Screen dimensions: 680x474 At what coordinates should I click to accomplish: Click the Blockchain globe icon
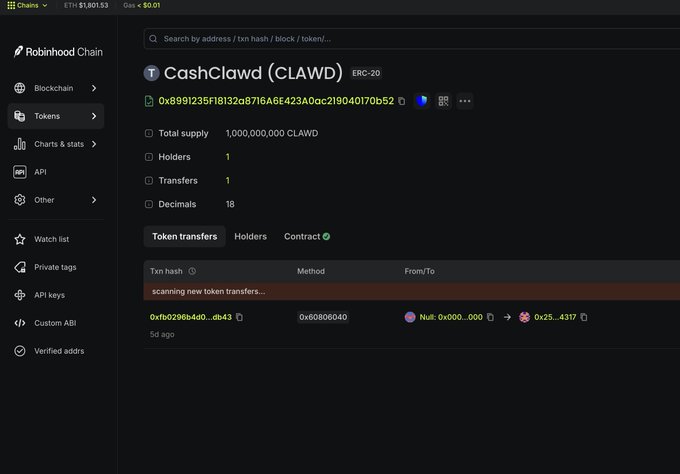[x=20, y=88]
